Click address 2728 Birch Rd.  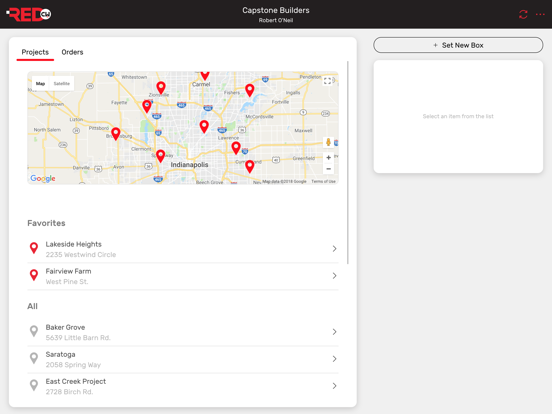pyautogui.click(x=69, y=392)
